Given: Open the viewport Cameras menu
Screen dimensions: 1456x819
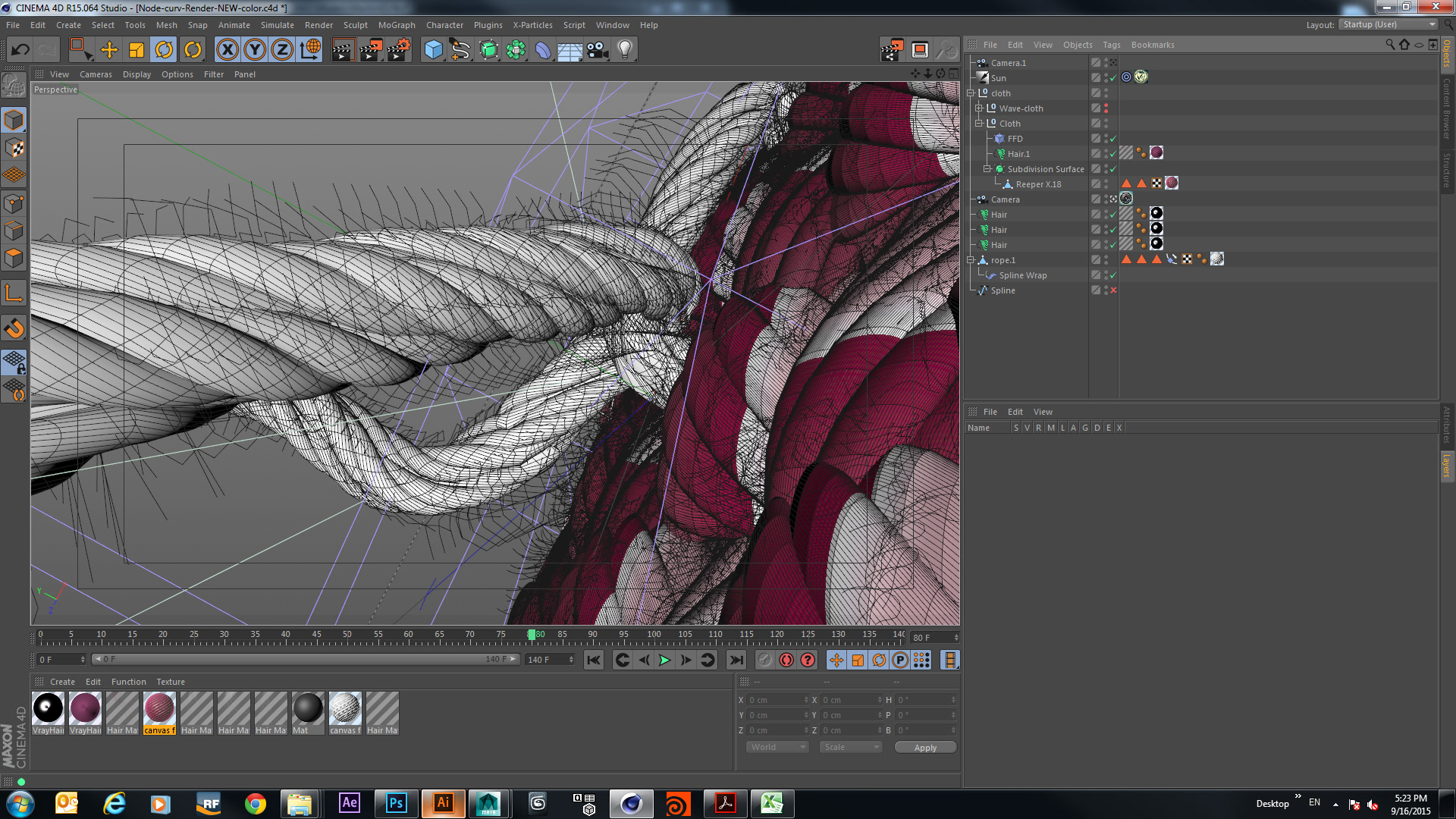Looking at the screenshot, I should pos(96,74).
